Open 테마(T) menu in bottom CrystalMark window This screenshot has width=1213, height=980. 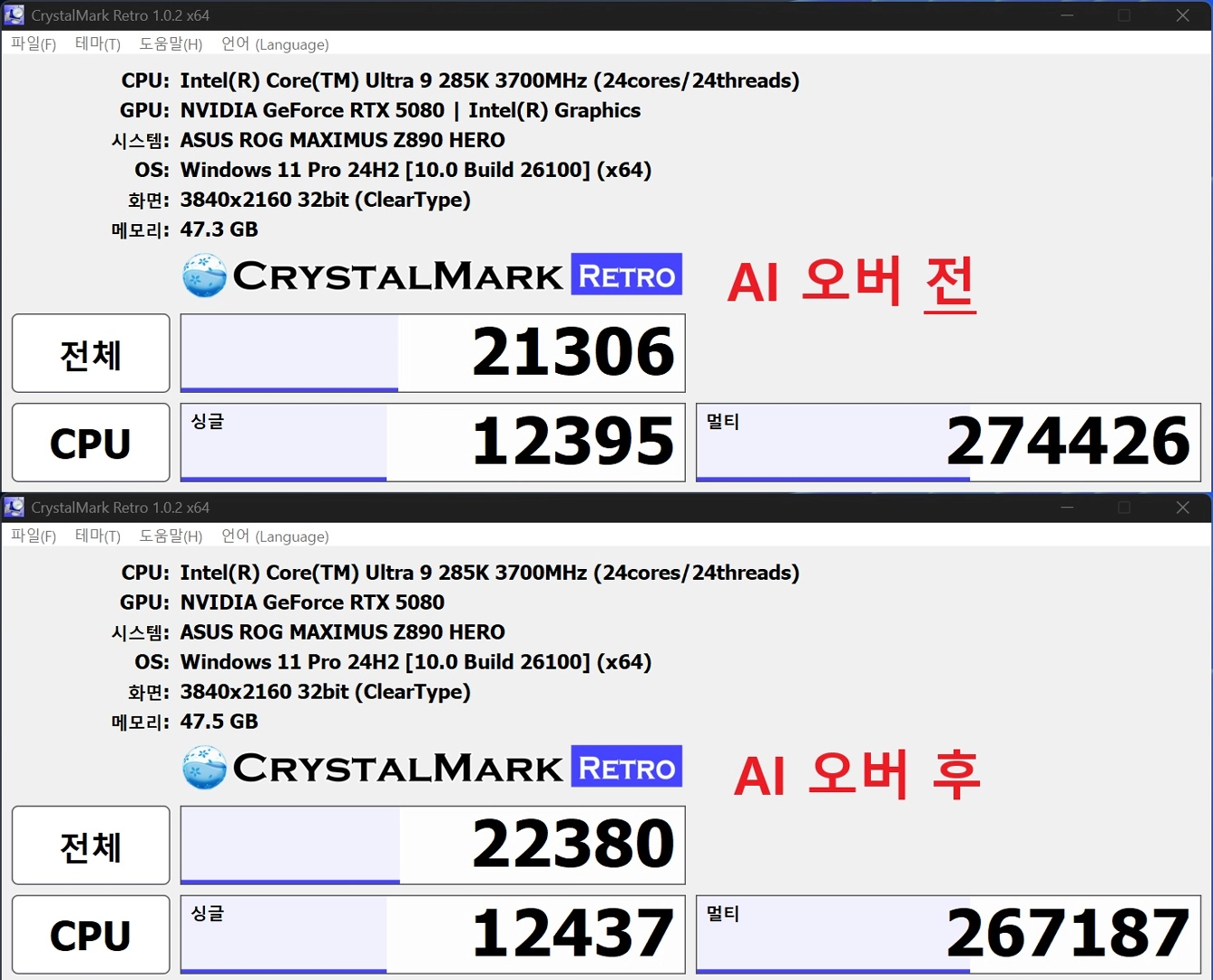(x=98, y=536)
